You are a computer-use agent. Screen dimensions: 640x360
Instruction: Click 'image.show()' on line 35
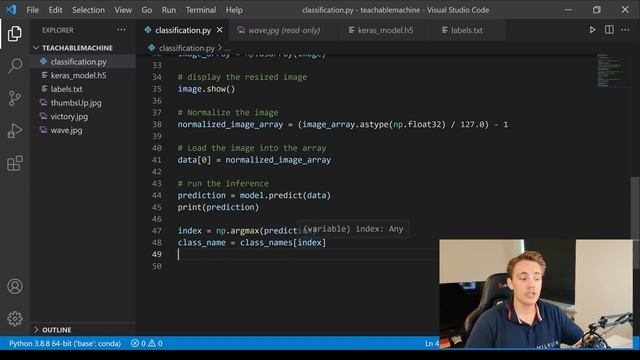[206, 89]
